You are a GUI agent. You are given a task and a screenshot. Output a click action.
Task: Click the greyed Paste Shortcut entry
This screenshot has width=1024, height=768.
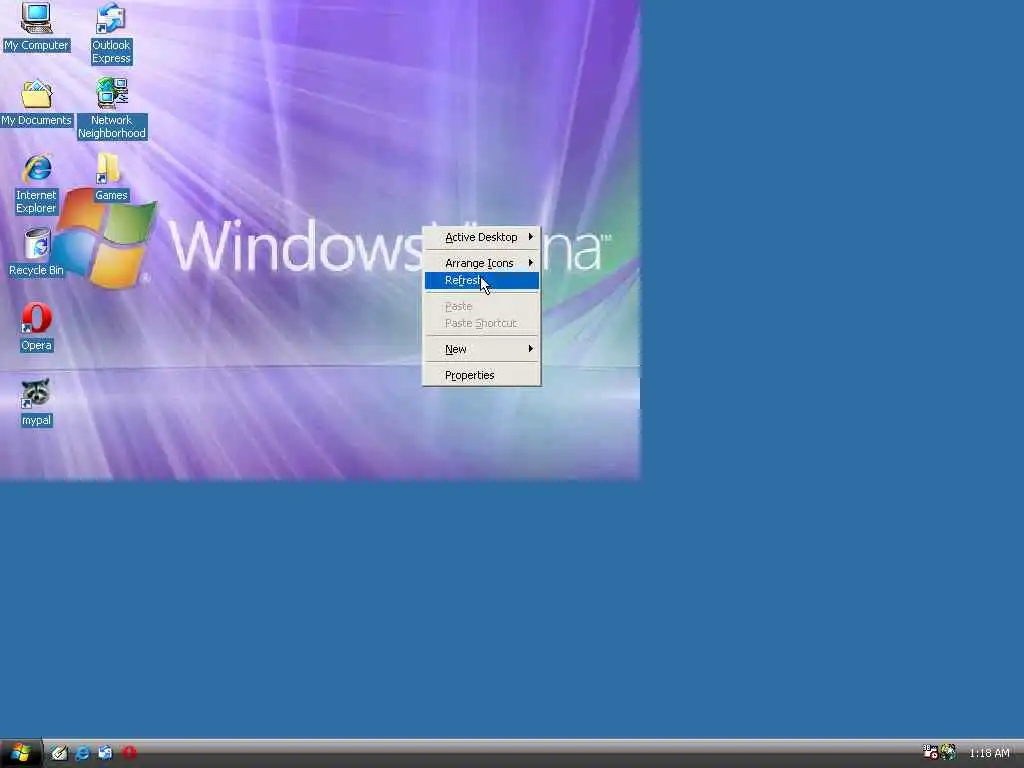tap(482, 323)
